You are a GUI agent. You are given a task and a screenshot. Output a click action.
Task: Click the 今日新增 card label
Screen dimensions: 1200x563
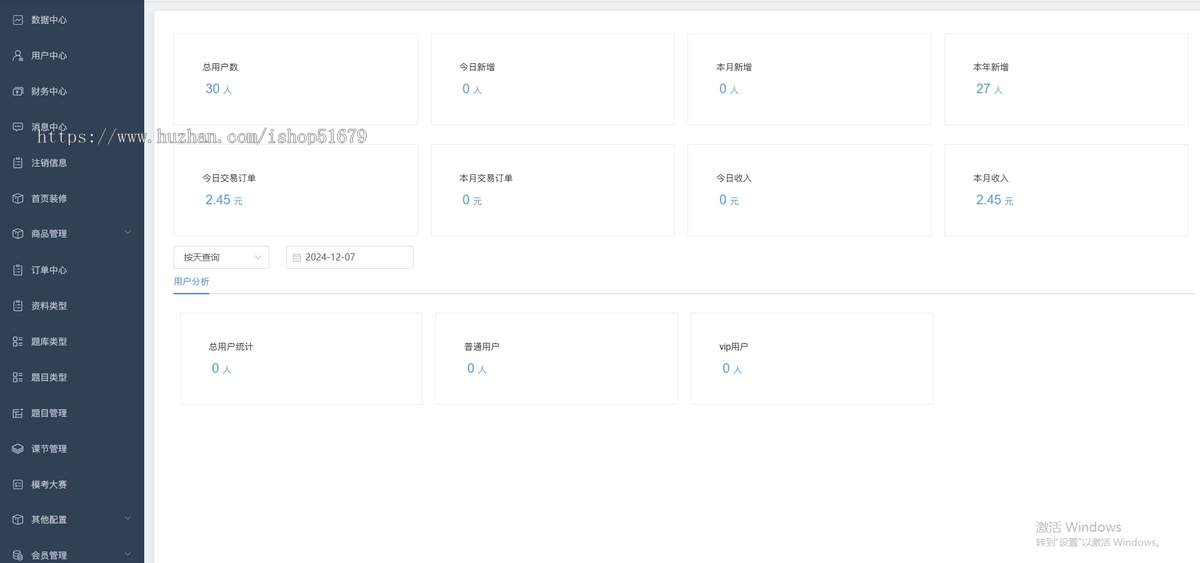coord(477,67)
